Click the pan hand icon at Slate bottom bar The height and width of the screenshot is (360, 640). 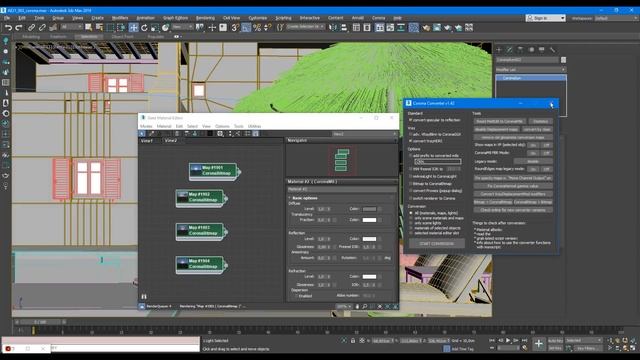point(357,306)
